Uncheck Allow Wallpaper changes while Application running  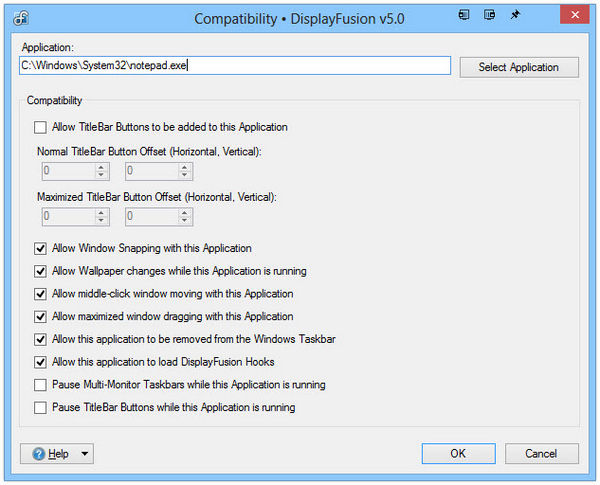coord(40,271)
